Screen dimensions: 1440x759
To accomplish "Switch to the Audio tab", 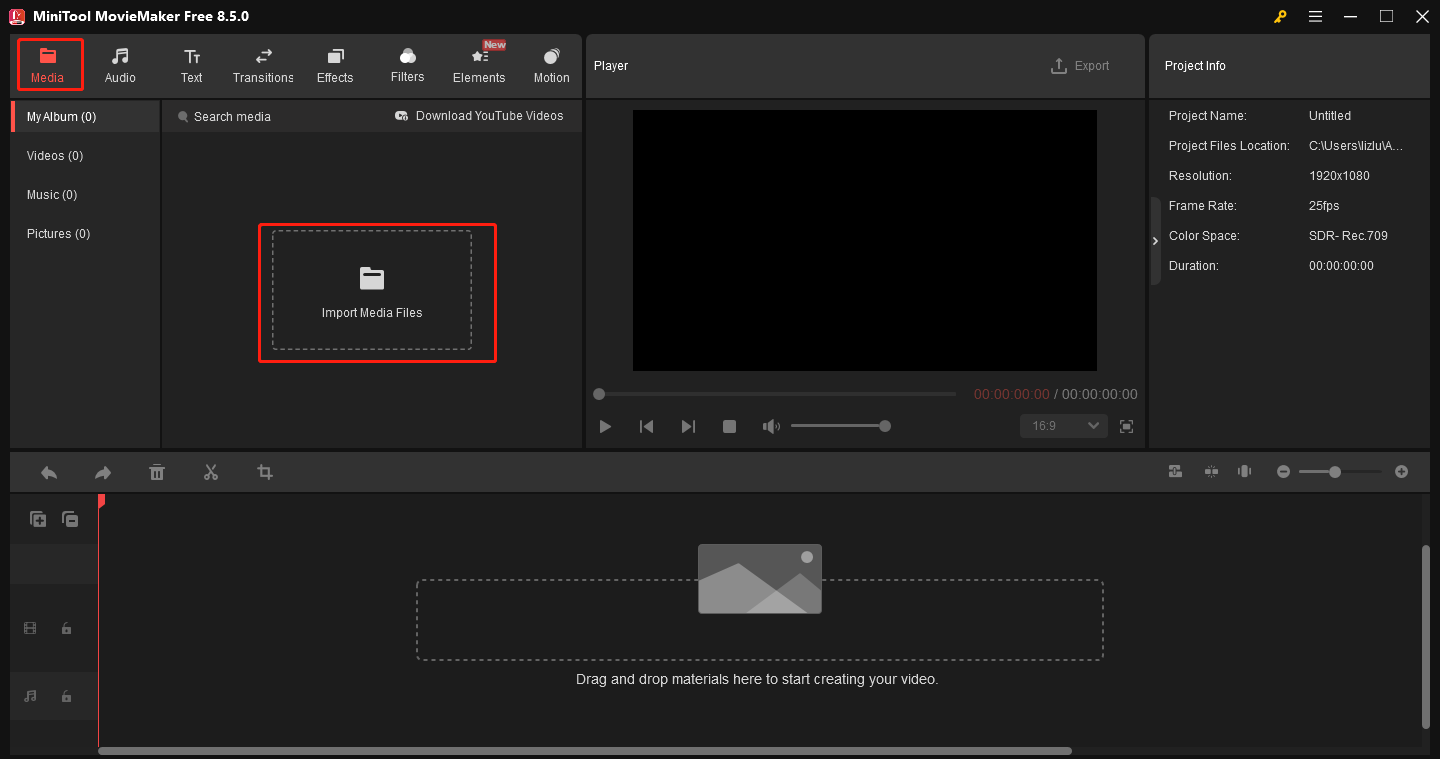I will 120,65.
